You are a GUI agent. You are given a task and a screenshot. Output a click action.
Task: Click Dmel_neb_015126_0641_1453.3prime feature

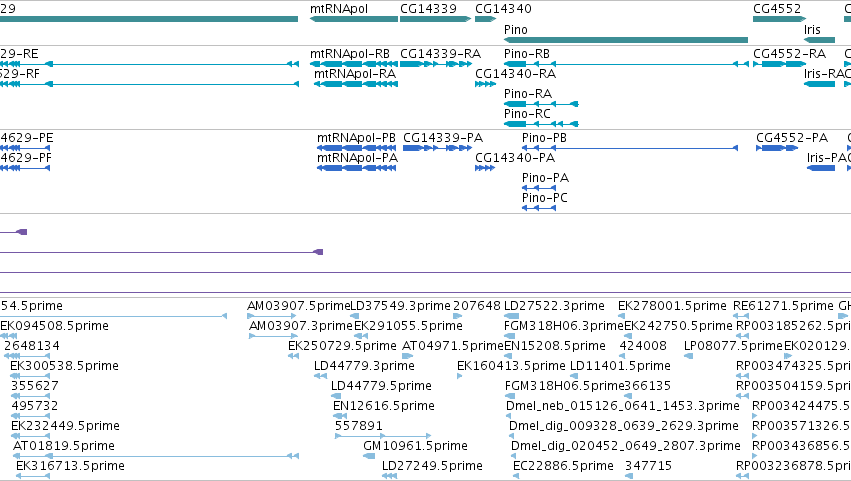[x=509, y=416]
